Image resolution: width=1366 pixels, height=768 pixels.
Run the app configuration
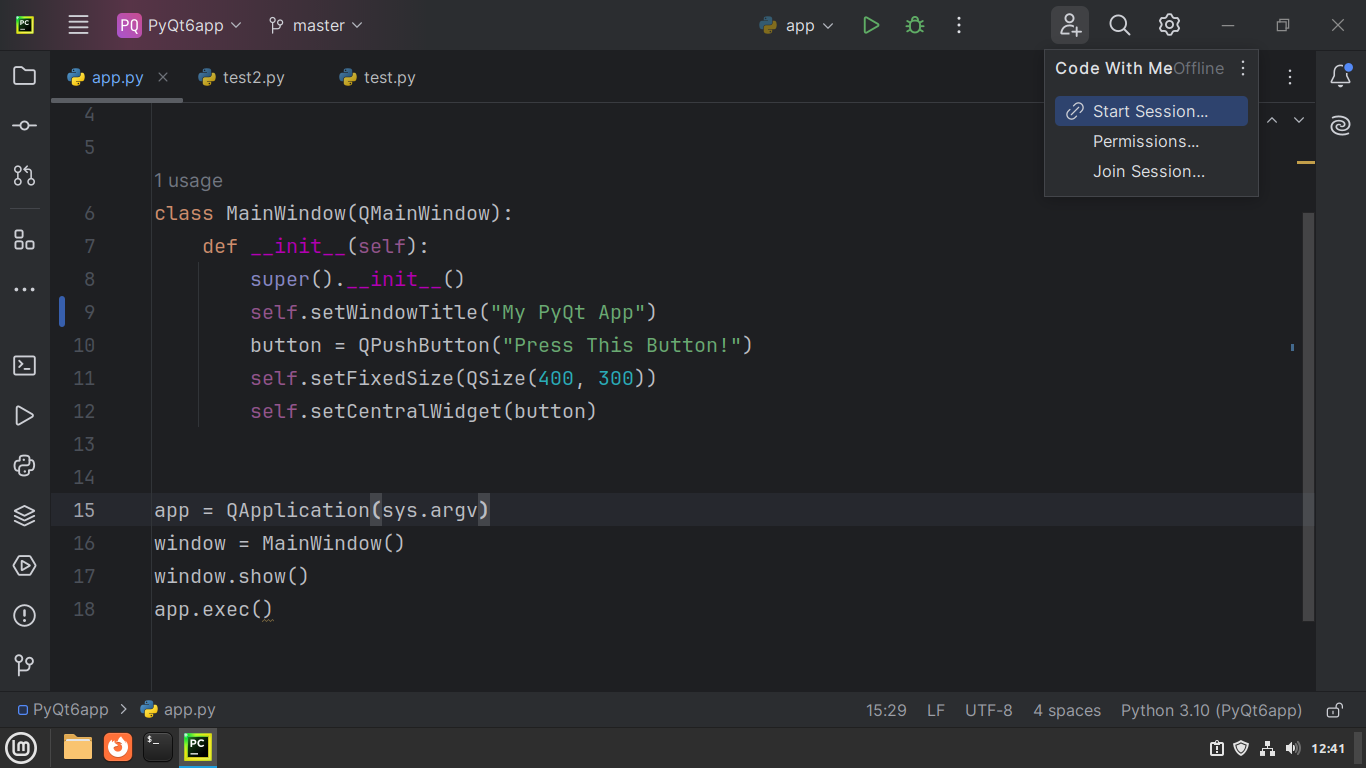(871, 25)
